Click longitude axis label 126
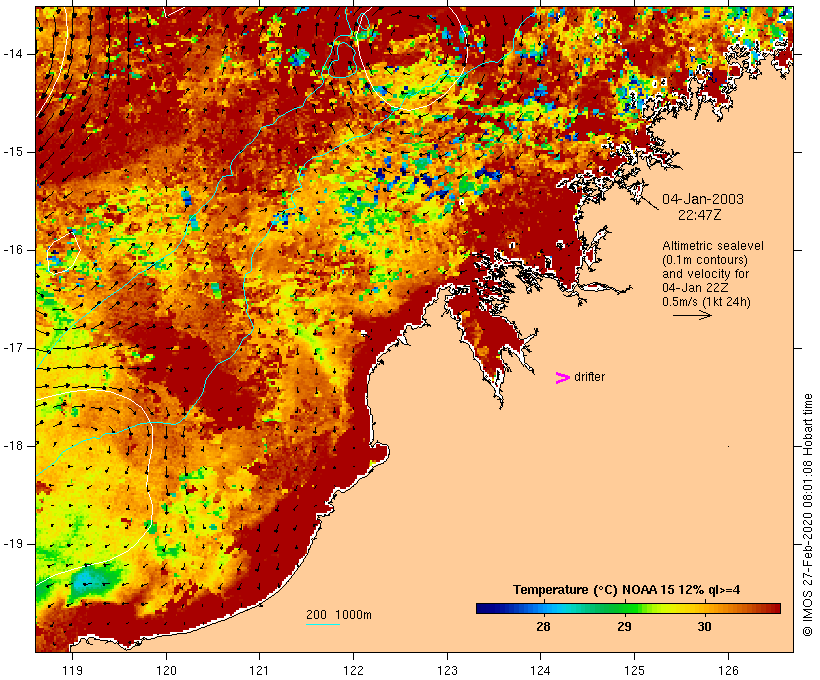 tap(728, 670)
